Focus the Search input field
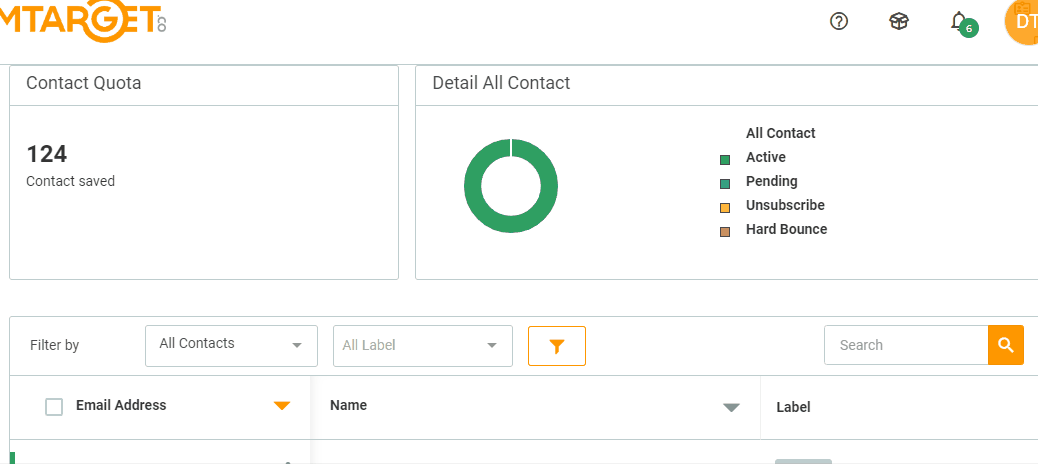The image size is (1038, 464). click(906, 345)
